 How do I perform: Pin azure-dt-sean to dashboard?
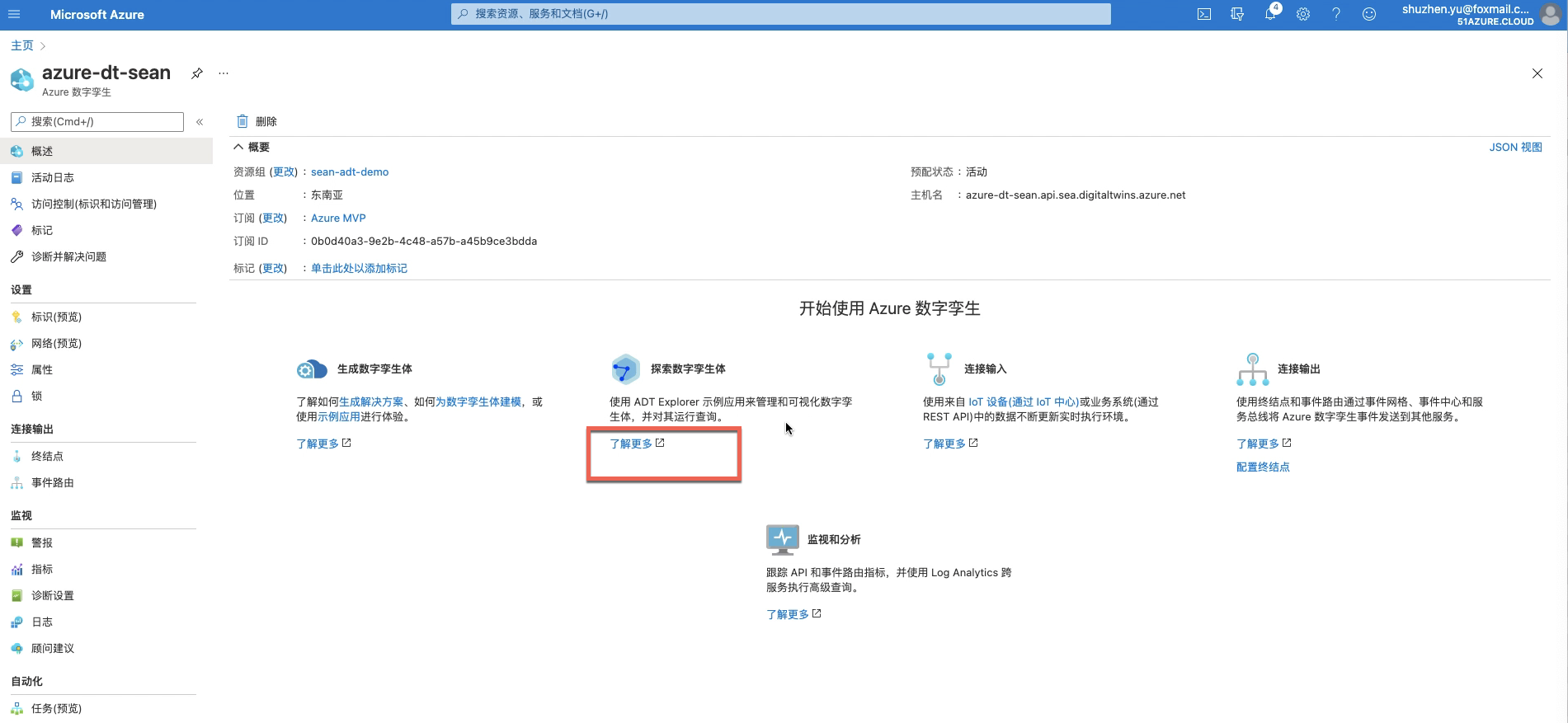click(x=197, y=73)
